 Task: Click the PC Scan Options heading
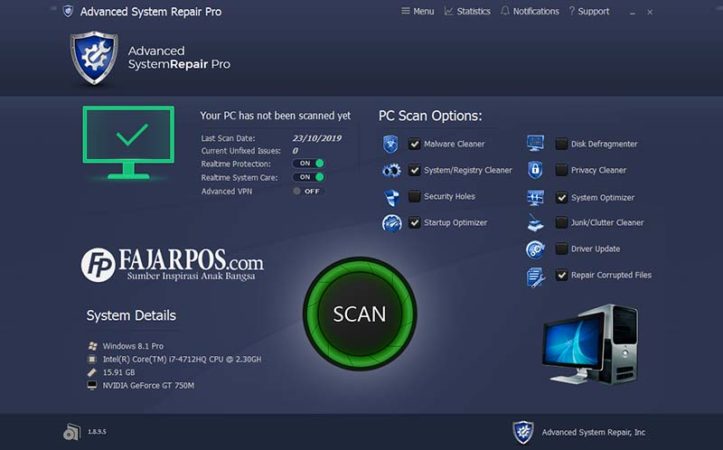click(x=430, y=116)
